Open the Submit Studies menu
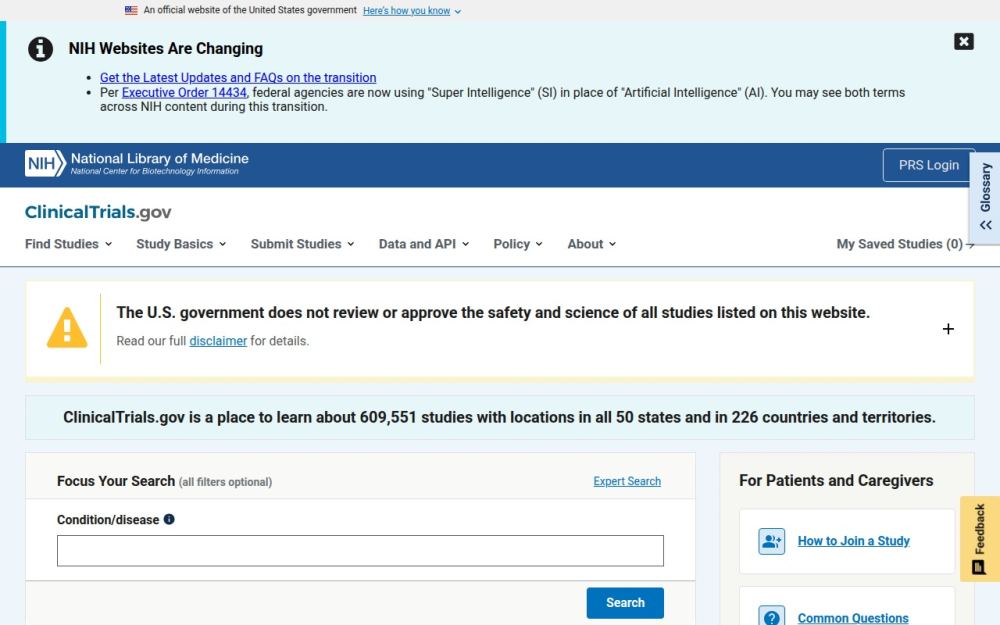 (x=302, y=244)
